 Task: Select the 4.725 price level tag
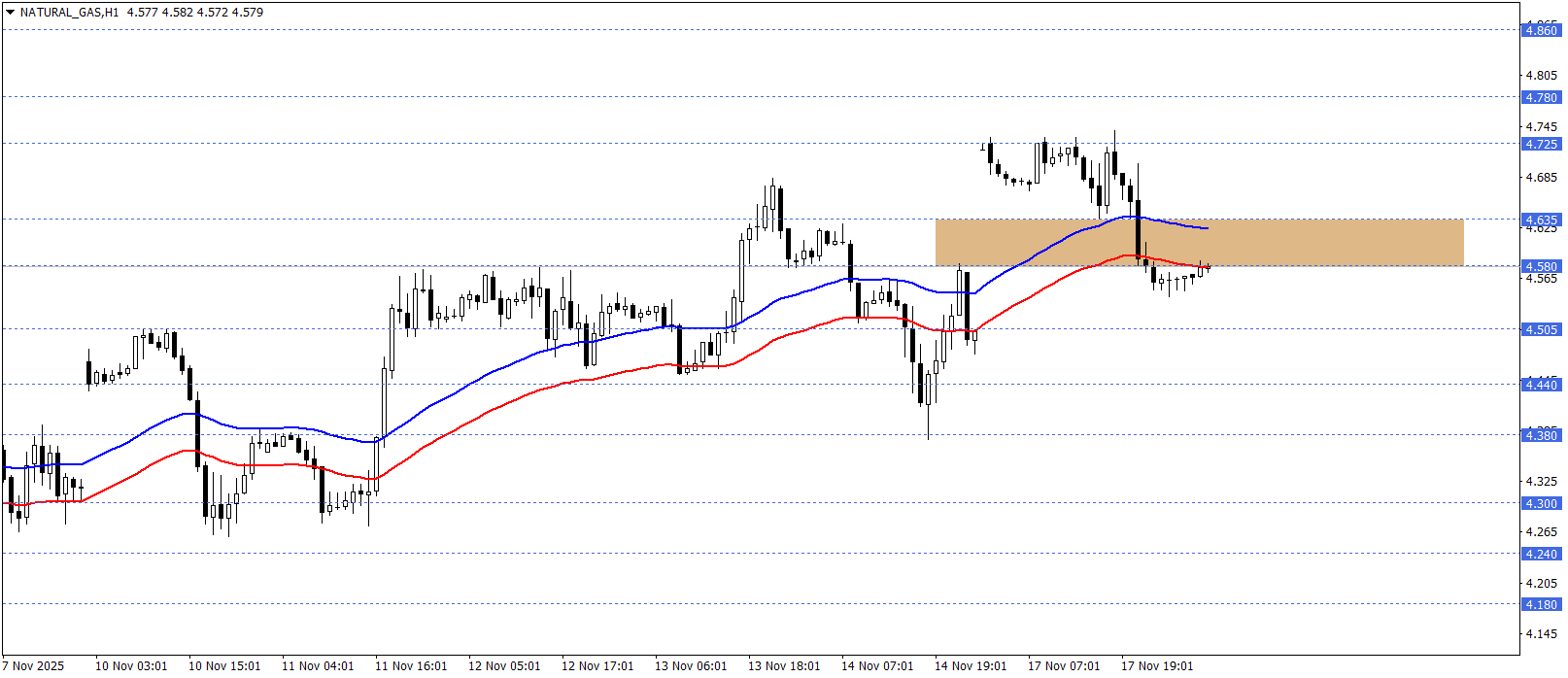(1540, 144)
